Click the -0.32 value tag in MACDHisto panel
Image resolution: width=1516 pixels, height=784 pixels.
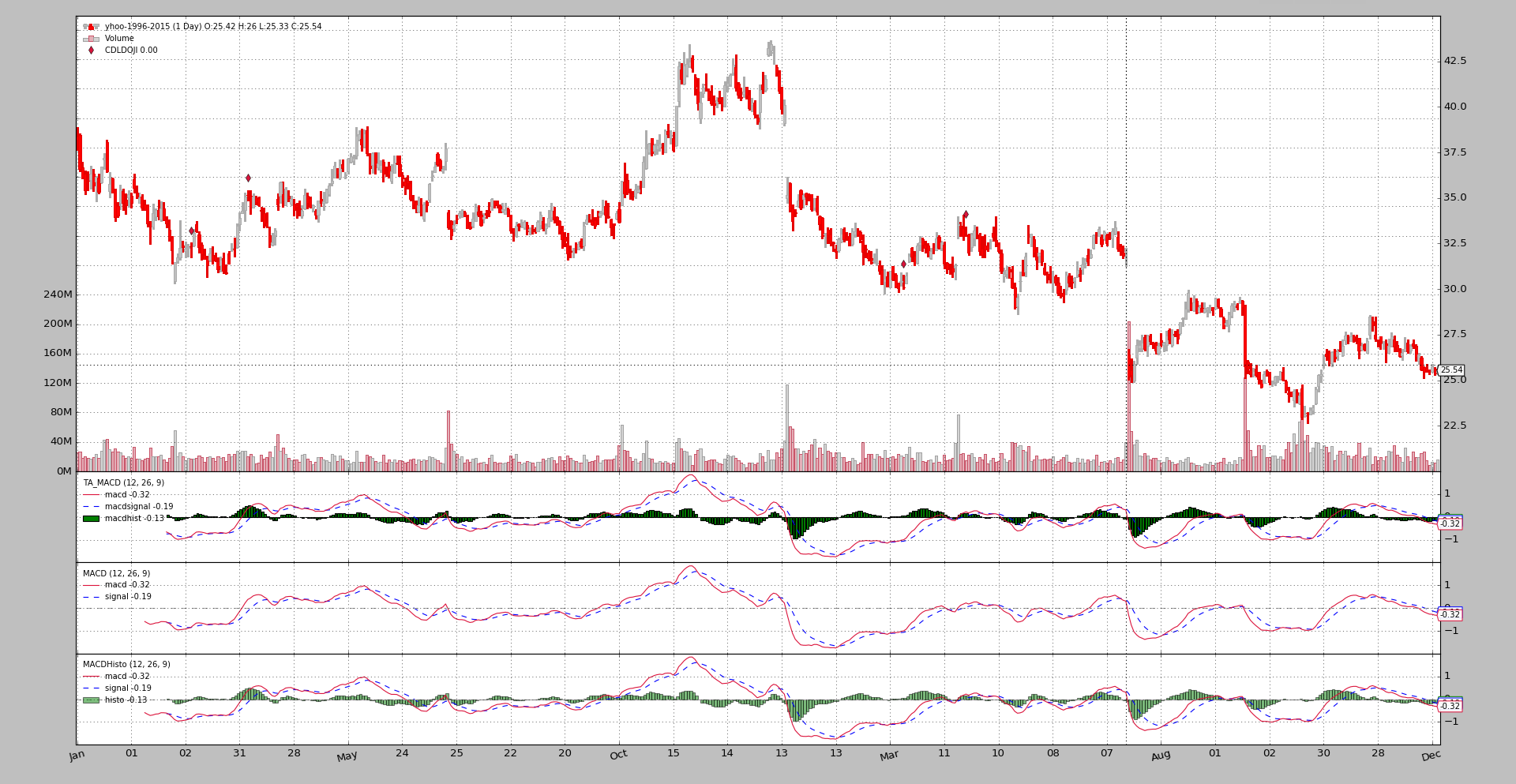coord(1450,706)
